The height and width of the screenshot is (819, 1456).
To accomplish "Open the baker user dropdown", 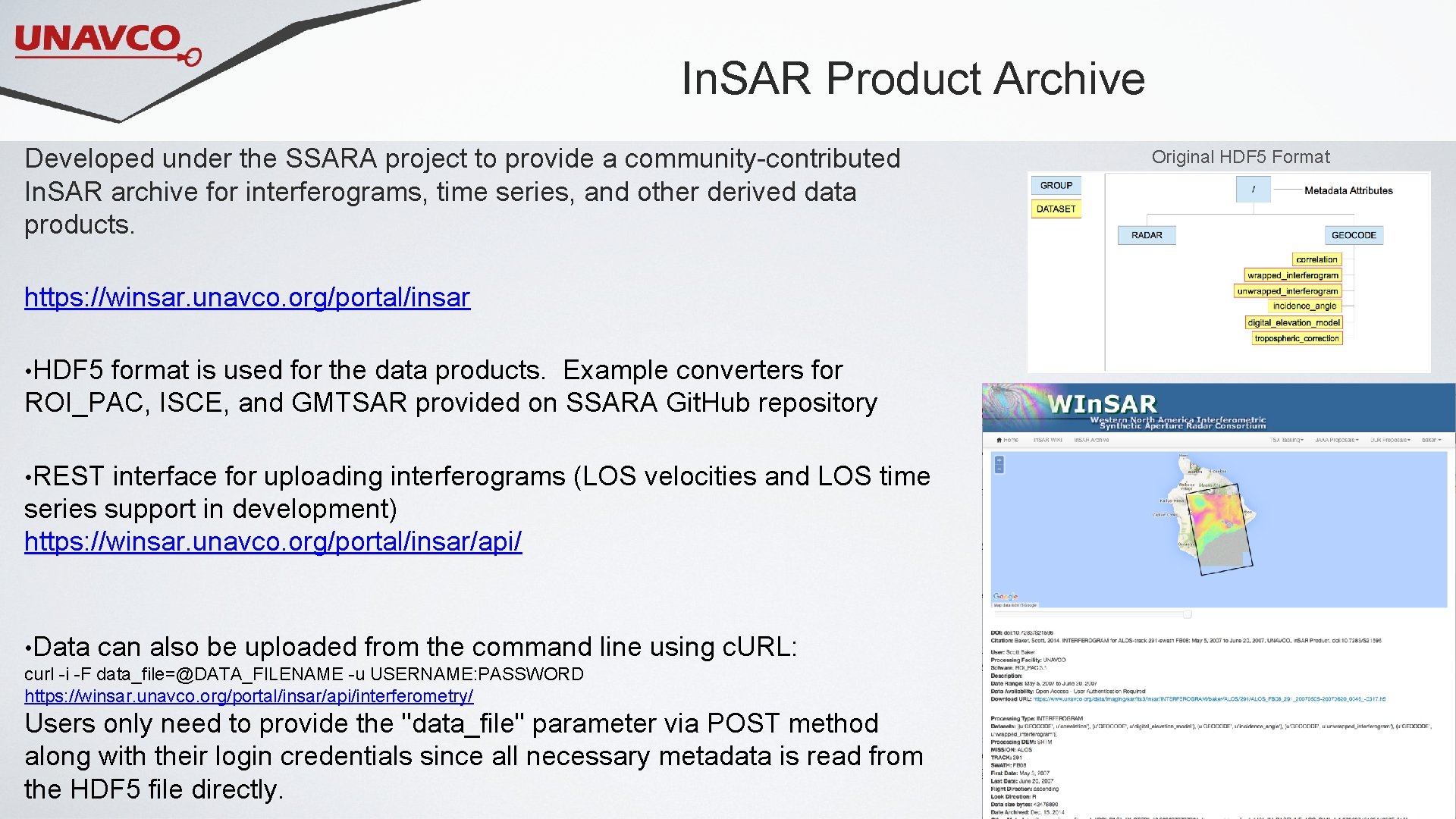I will (1432, 440).
